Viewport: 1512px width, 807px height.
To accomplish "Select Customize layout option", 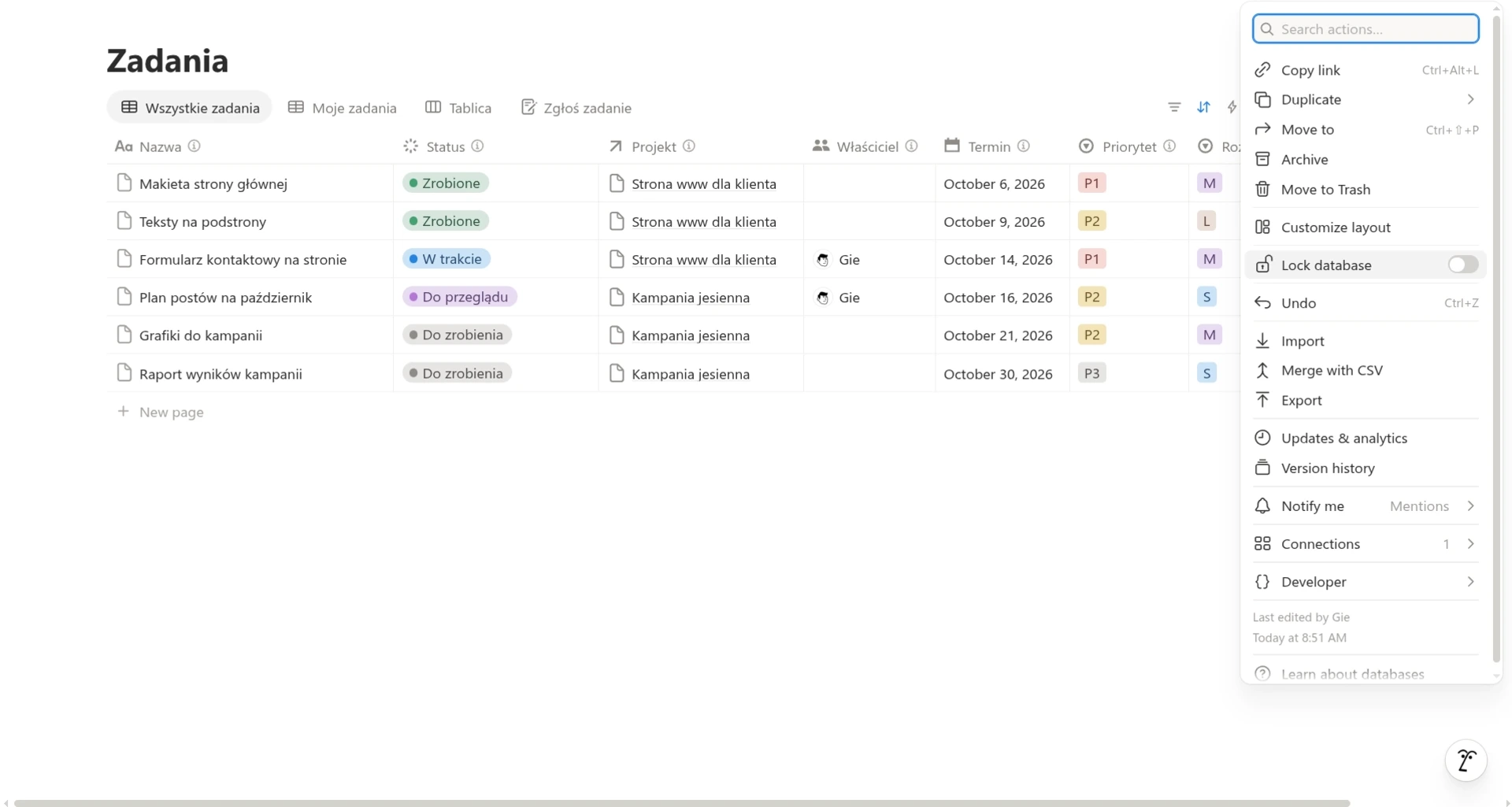I will [x=1365, y=227].
